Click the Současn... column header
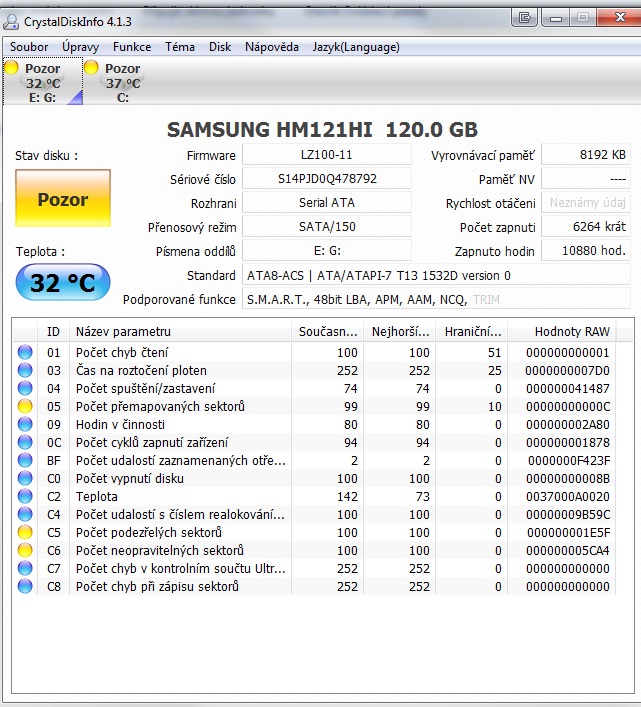This screenshot has width=641, height=707. [328, 332]
